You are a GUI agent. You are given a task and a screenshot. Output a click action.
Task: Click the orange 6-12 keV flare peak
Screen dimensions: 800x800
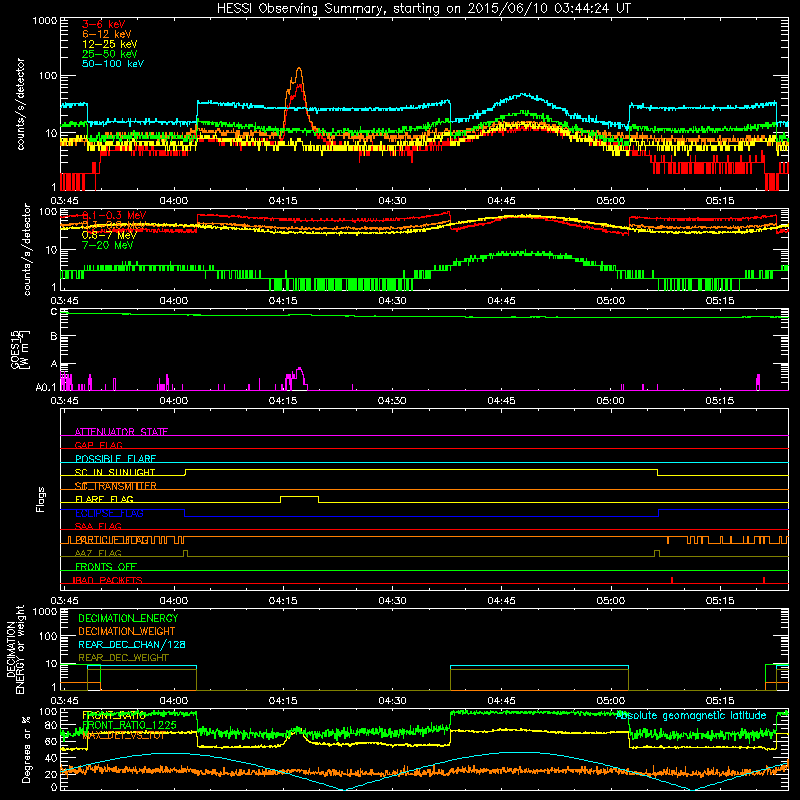[x=298, y=70]
